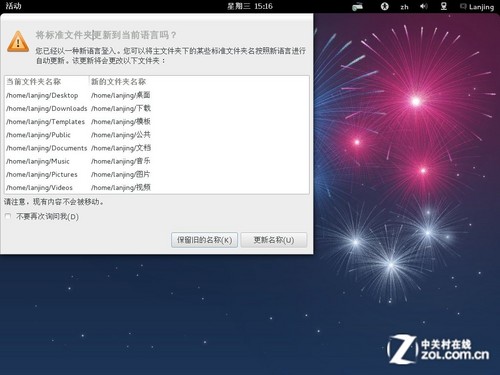Click the warning triangle icon in dialog
500x375 pixels.
18,42
